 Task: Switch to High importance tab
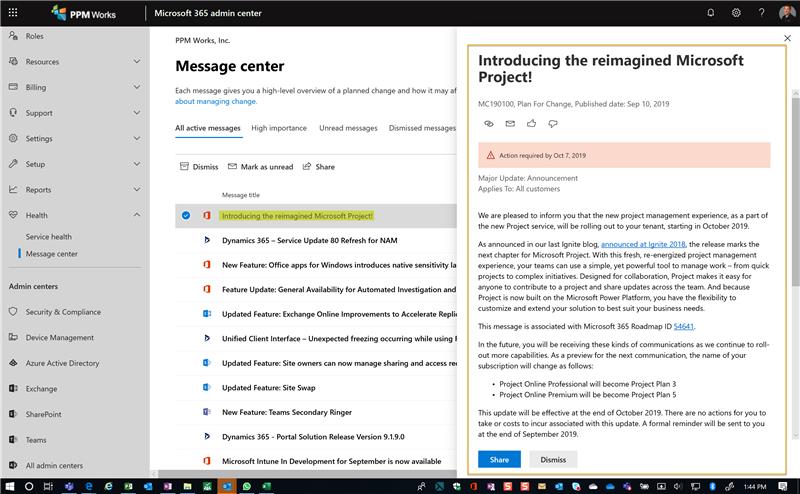(x=279, y=128)
